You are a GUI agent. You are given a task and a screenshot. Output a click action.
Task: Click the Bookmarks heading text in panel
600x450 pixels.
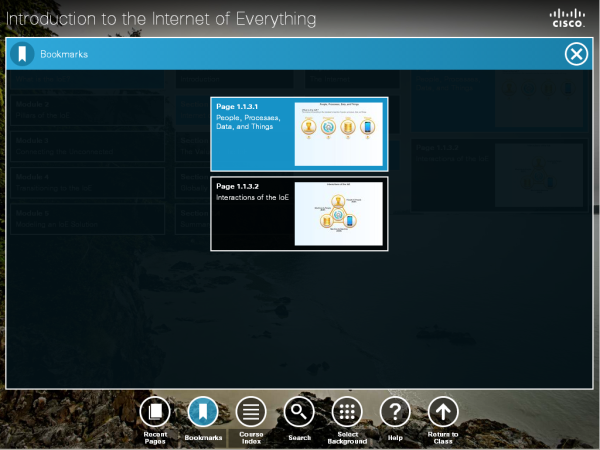64,54
